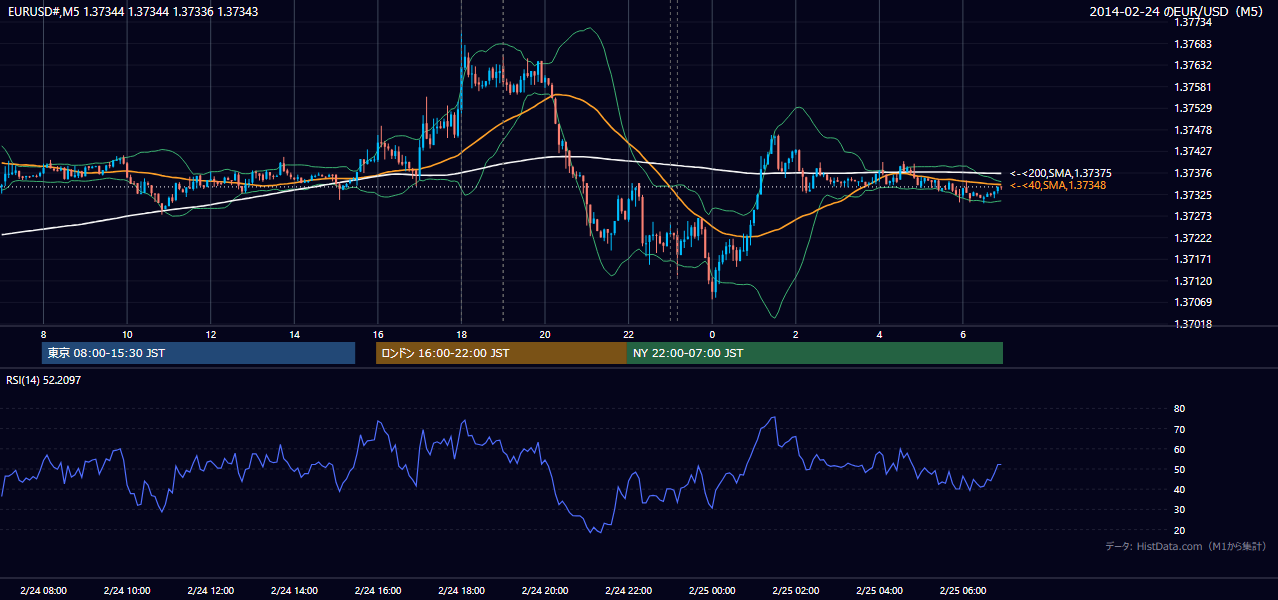1278x600 pixels.
Task: Click the 2/24 16:00 time axis label
Action: pos(378,590)
